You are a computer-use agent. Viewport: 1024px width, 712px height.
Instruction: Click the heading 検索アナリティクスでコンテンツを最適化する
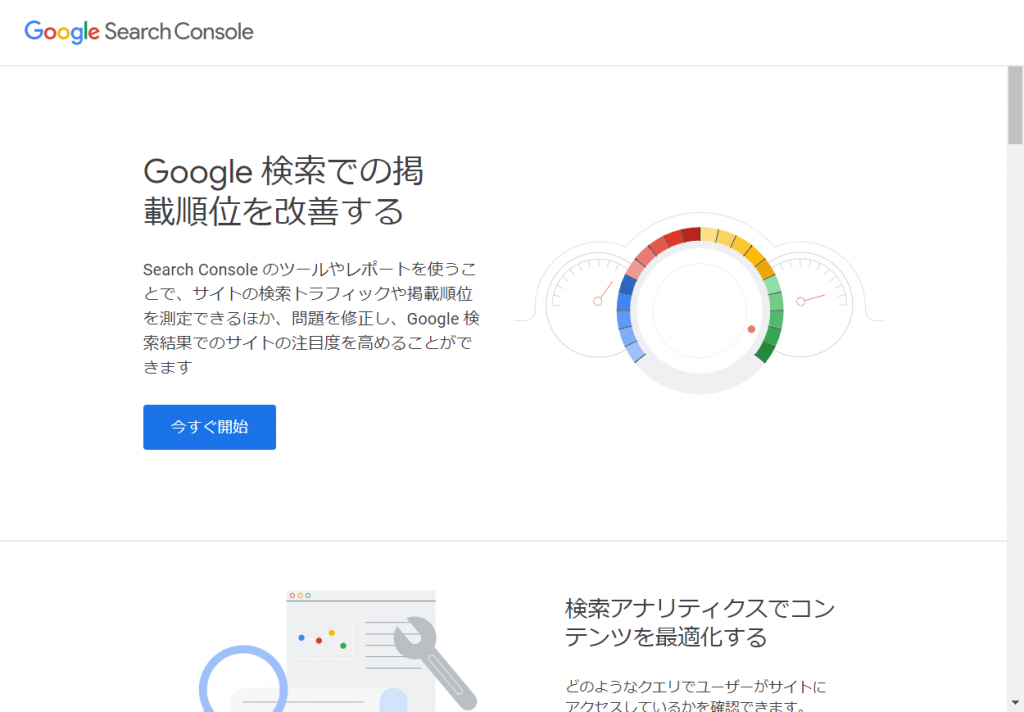pyautogui.click(x=699, y=622)
